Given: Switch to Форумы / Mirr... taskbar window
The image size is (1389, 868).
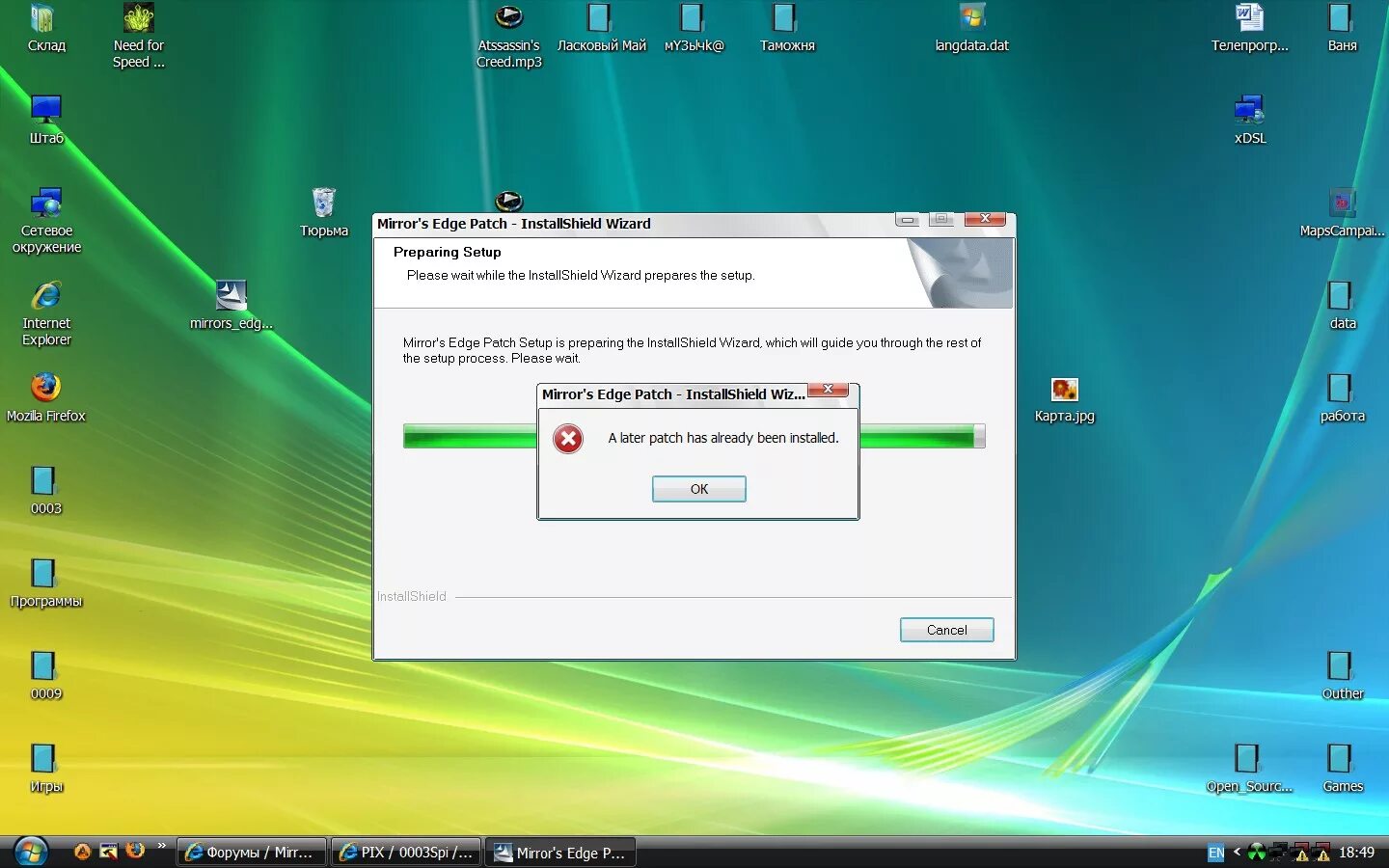Looking at the screenshot, I should [251, 853].
